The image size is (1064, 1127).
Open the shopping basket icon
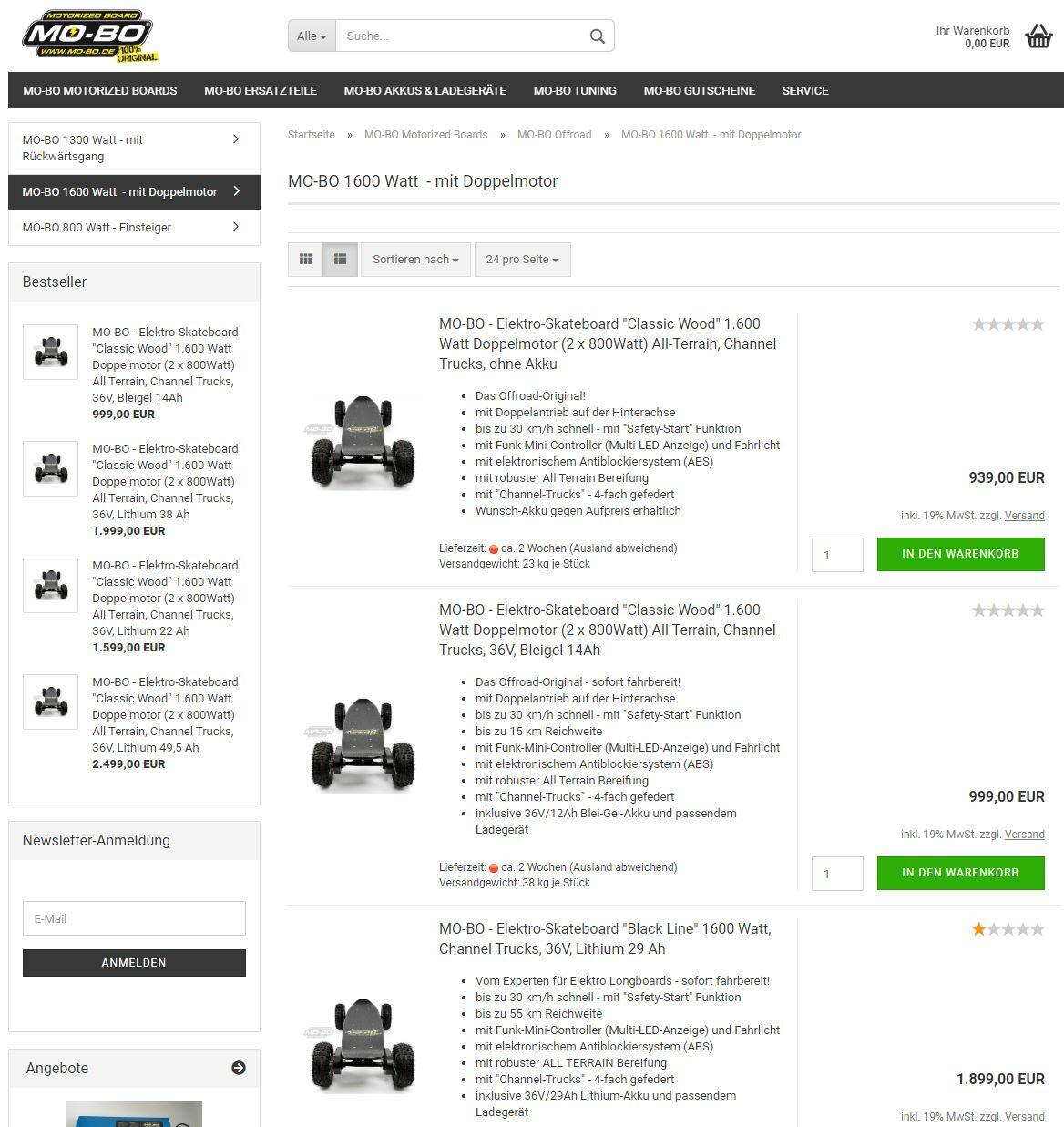click(x=1038, y=36)
